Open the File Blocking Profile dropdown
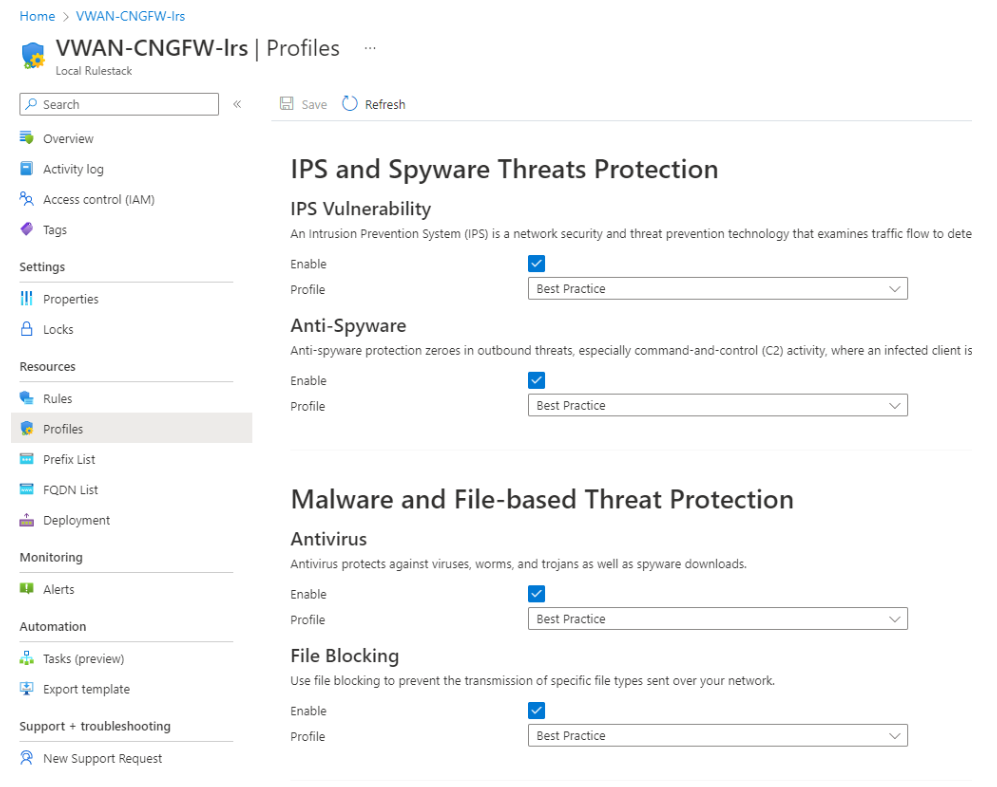 (x=717, y=736)
